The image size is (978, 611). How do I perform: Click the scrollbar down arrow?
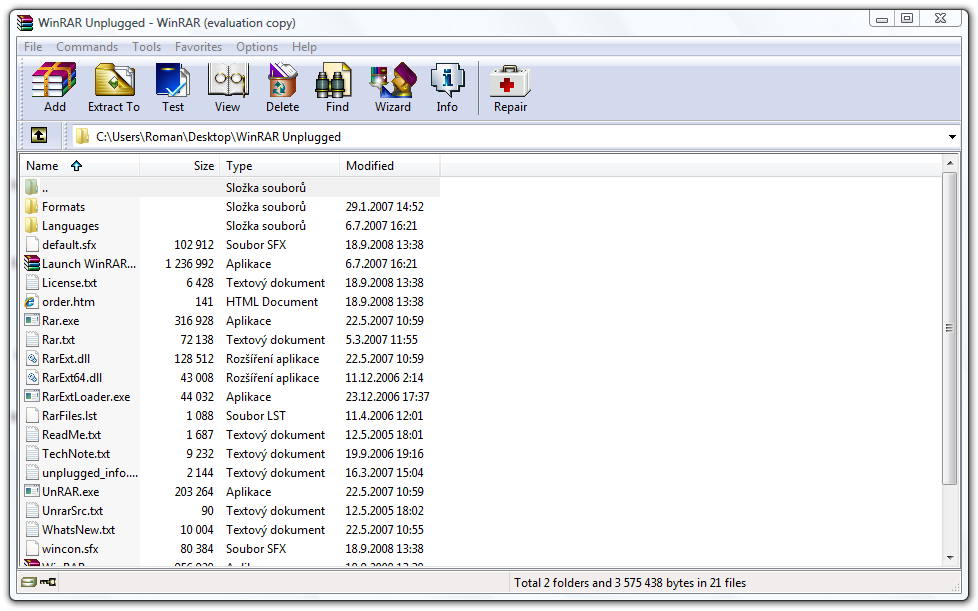click(949, 558)
